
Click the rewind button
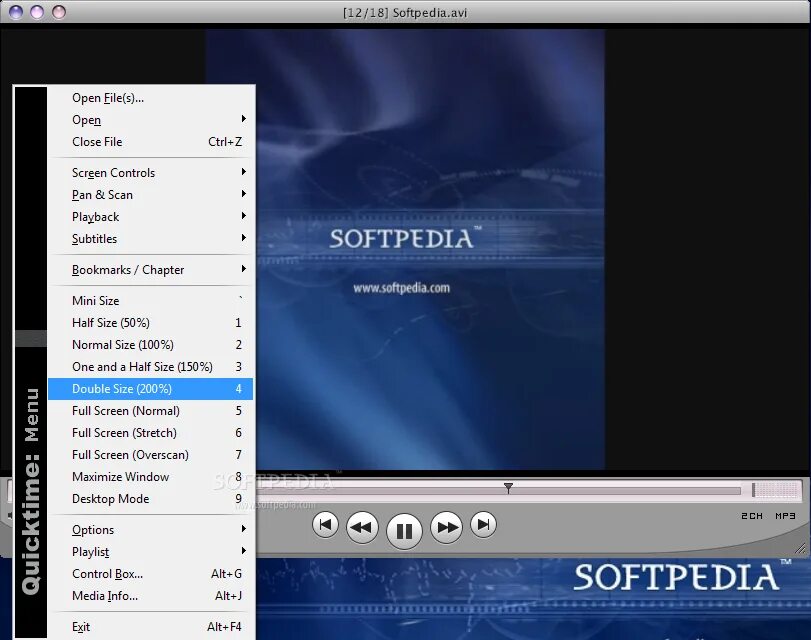pos(362,527)
